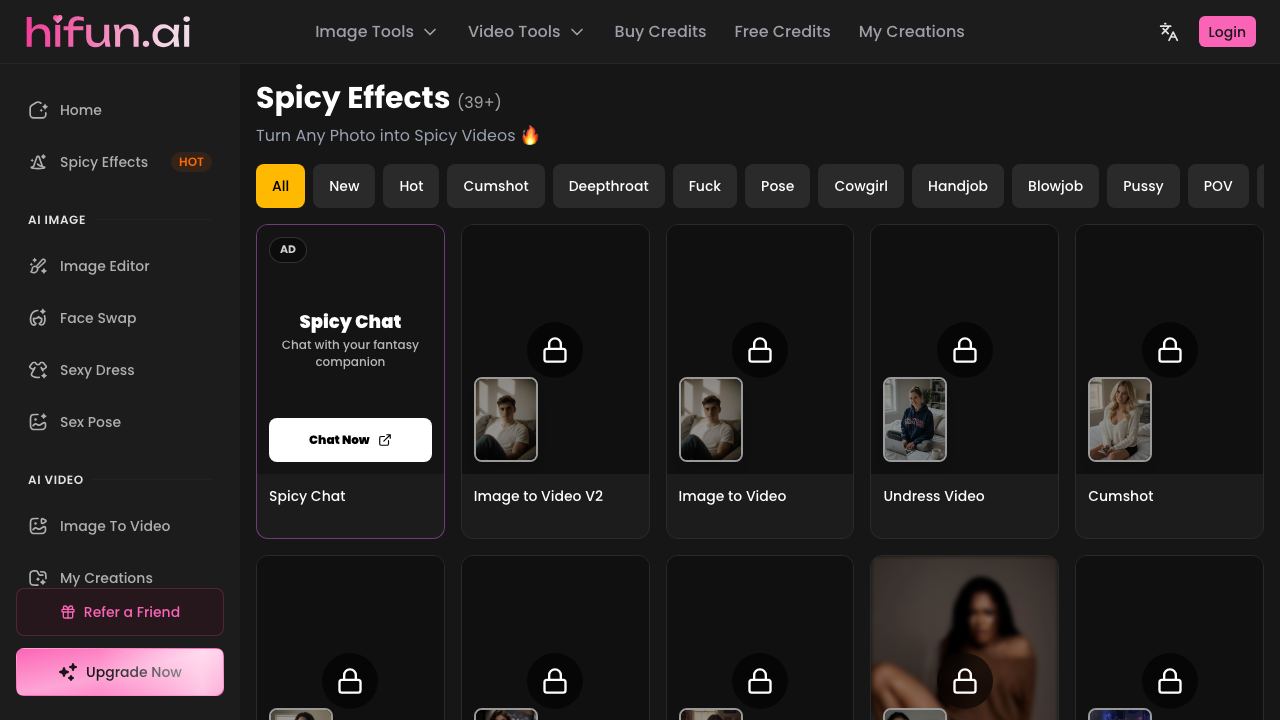Viewport: 1280px width, 720px height.
Task: Click the 'Undress Video' card title
Action: click(x=934, y=496)
